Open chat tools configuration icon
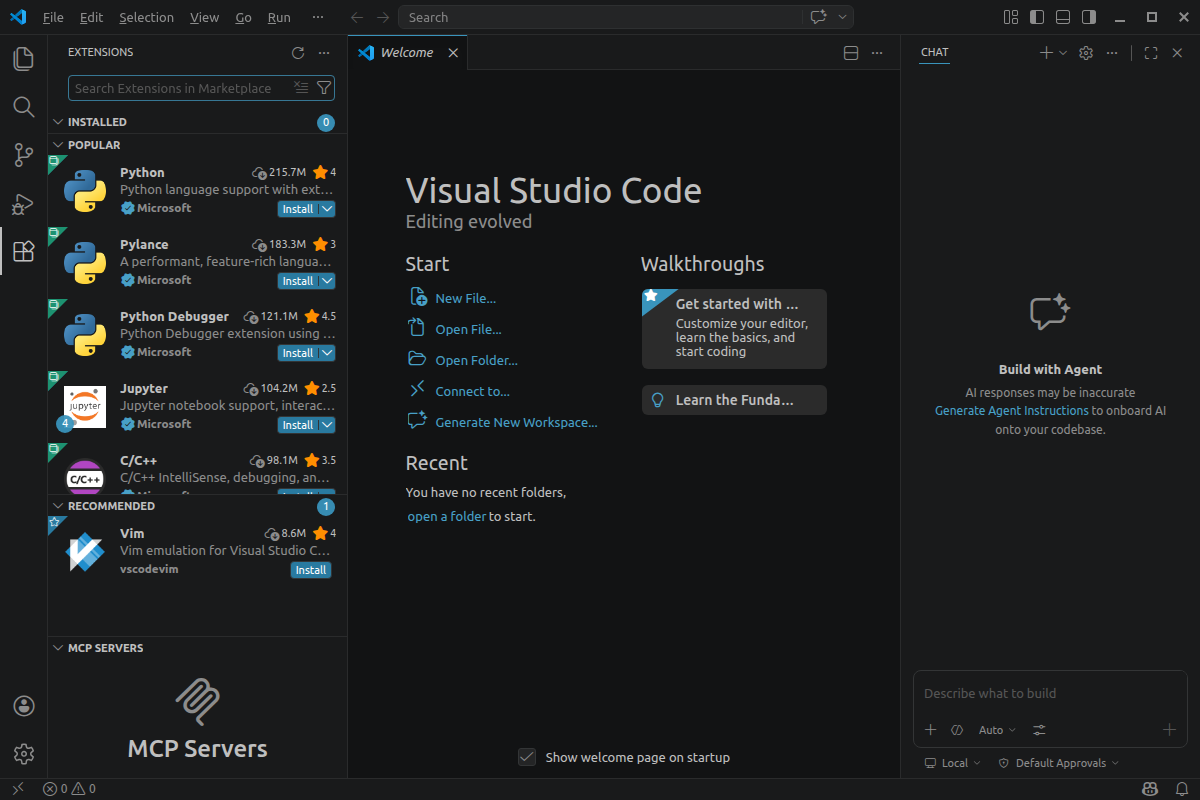The height and width of the screenshot is (800, 1200). click(1040, 730)
